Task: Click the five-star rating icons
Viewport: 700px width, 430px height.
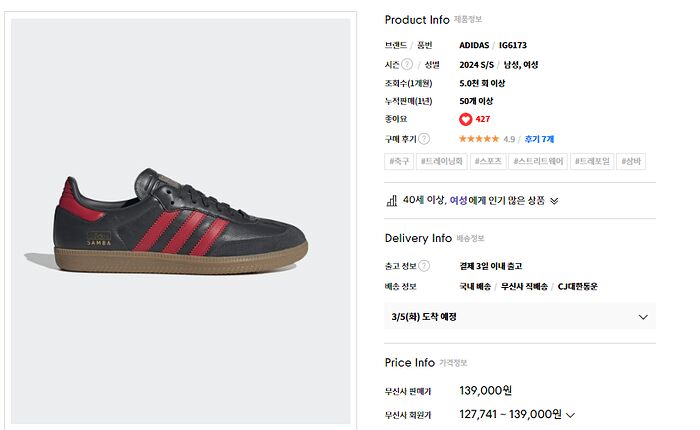Action: pyautogui.click(x=479, y=139)
